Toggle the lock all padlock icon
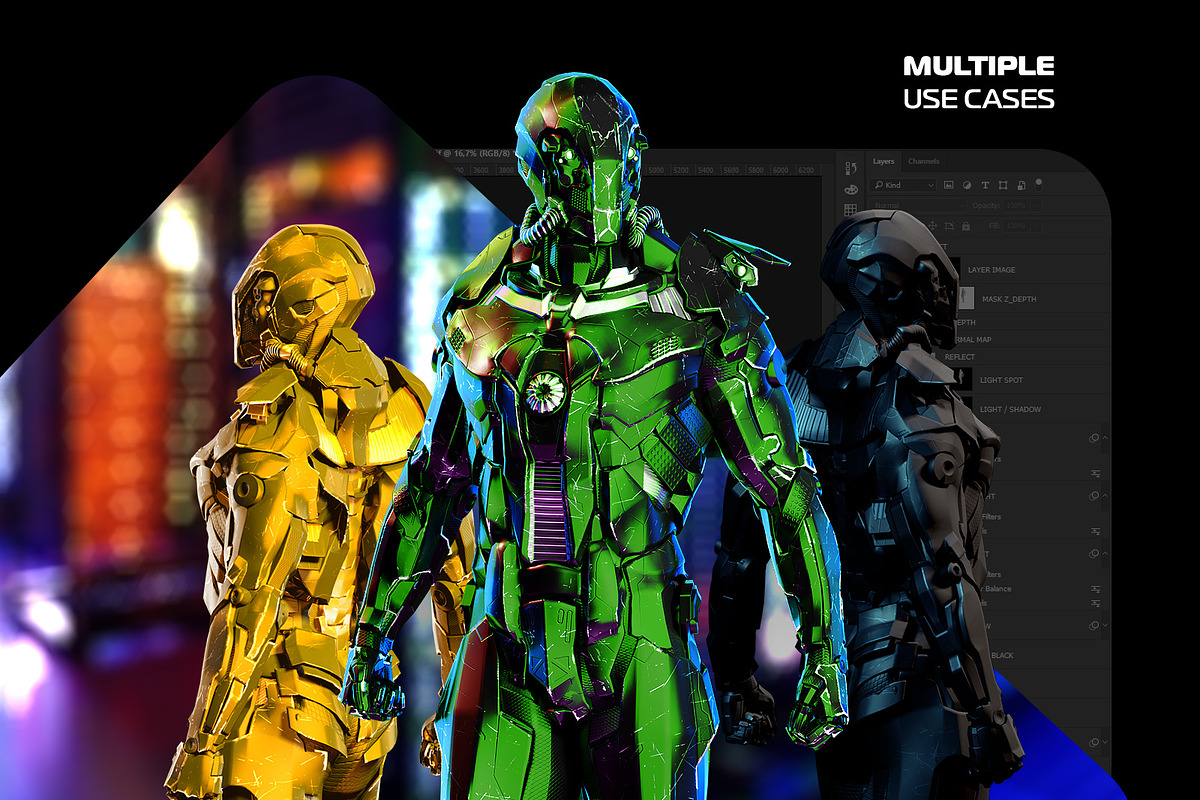 pyautogui.click(x=966, y=226)
